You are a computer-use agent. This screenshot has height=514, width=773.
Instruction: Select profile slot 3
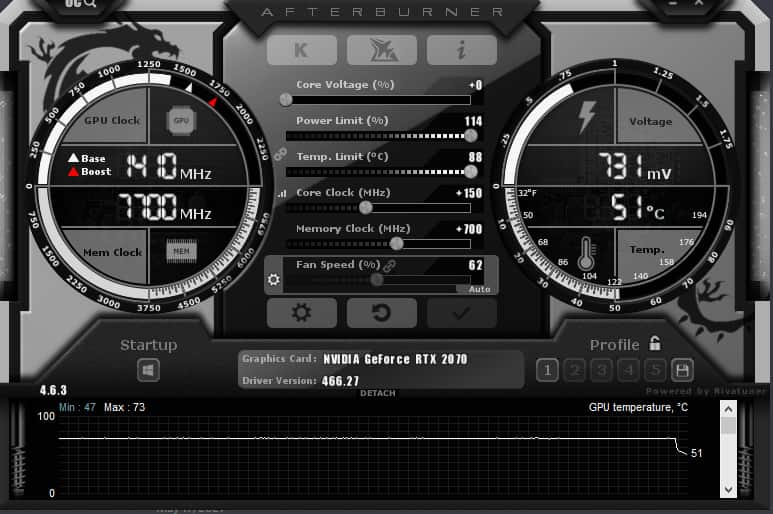[x=601, y=370]
